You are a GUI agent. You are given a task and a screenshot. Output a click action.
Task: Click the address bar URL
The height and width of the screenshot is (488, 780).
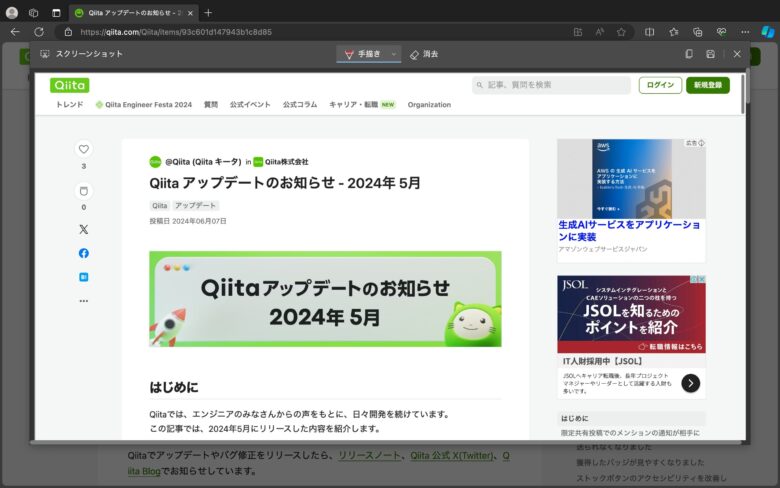point(176,32)
